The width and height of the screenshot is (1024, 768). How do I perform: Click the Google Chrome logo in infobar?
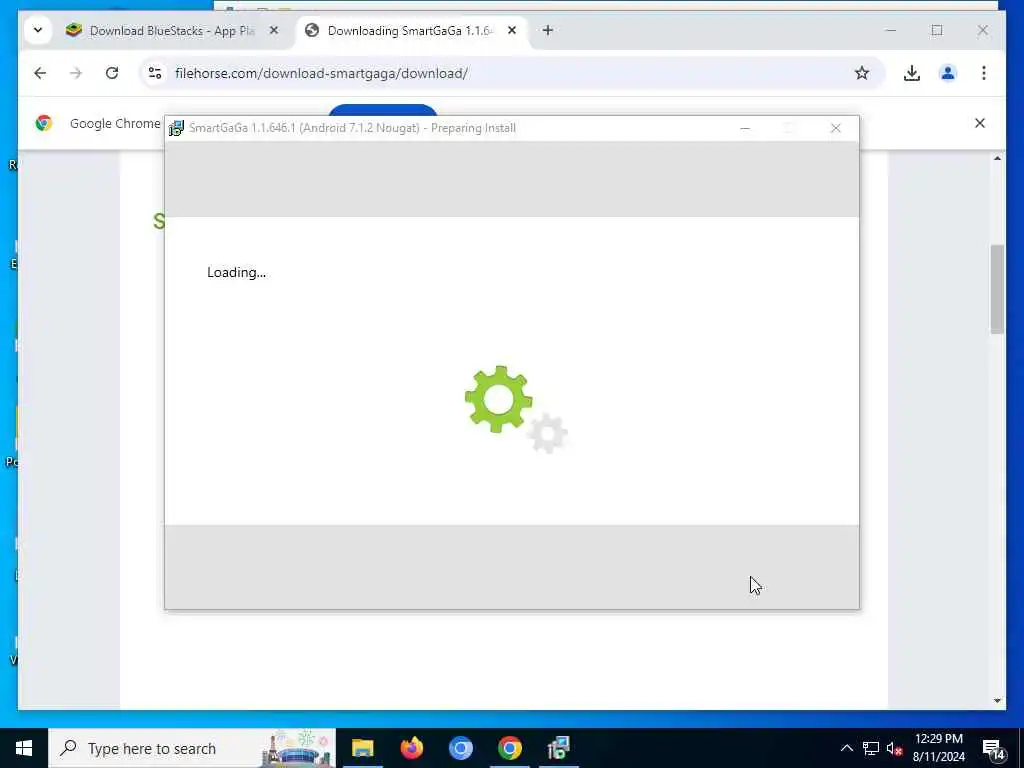(x=44, y=123)
